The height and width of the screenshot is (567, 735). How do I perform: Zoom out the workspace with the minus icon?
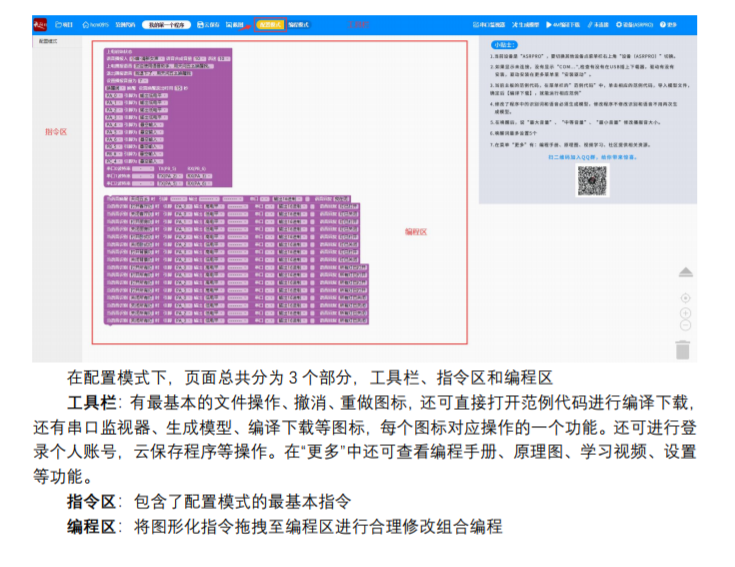tap(685, 325)
